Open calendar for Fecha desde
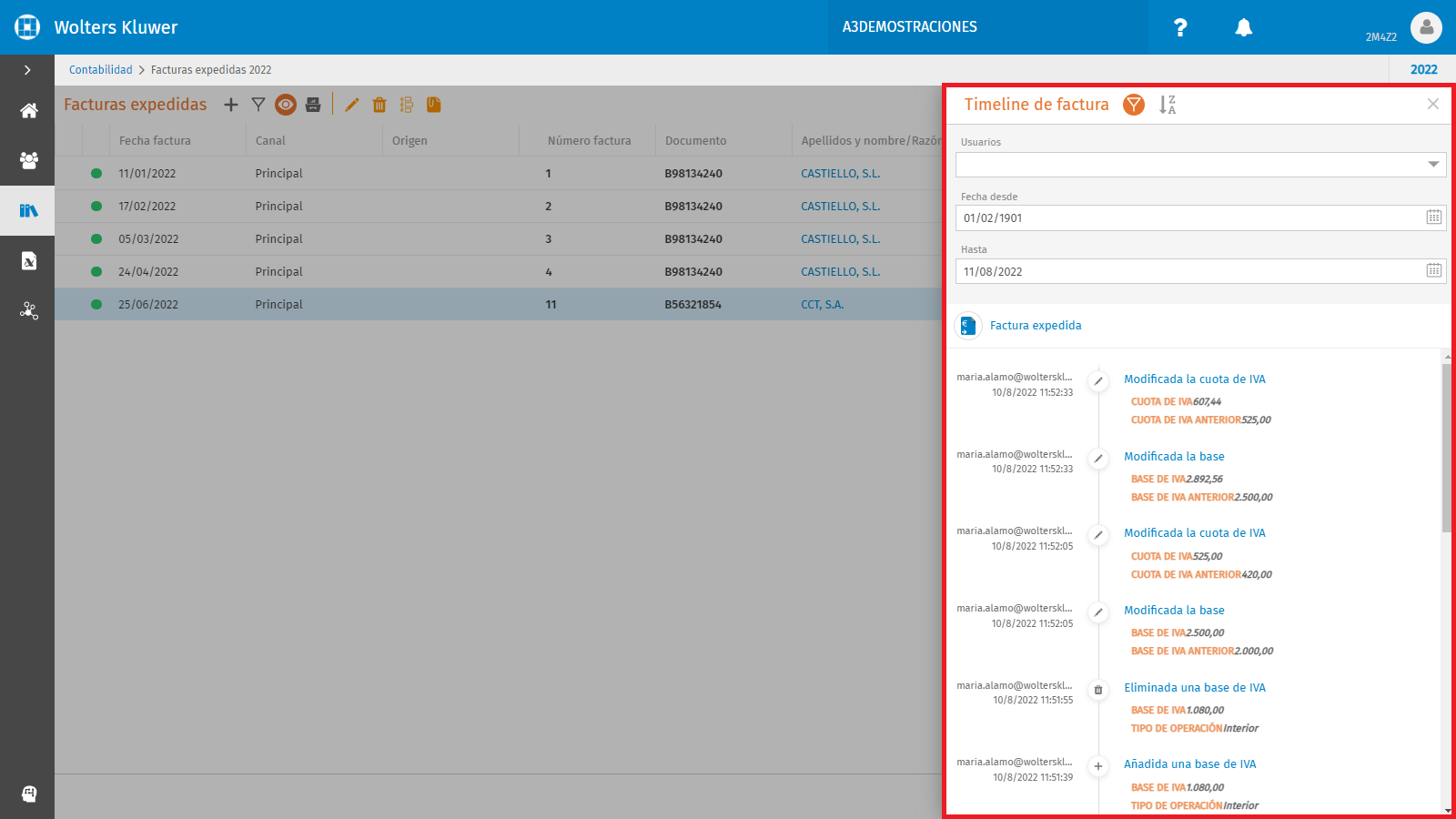1456x819 pixels. [x=1434, y=217]
